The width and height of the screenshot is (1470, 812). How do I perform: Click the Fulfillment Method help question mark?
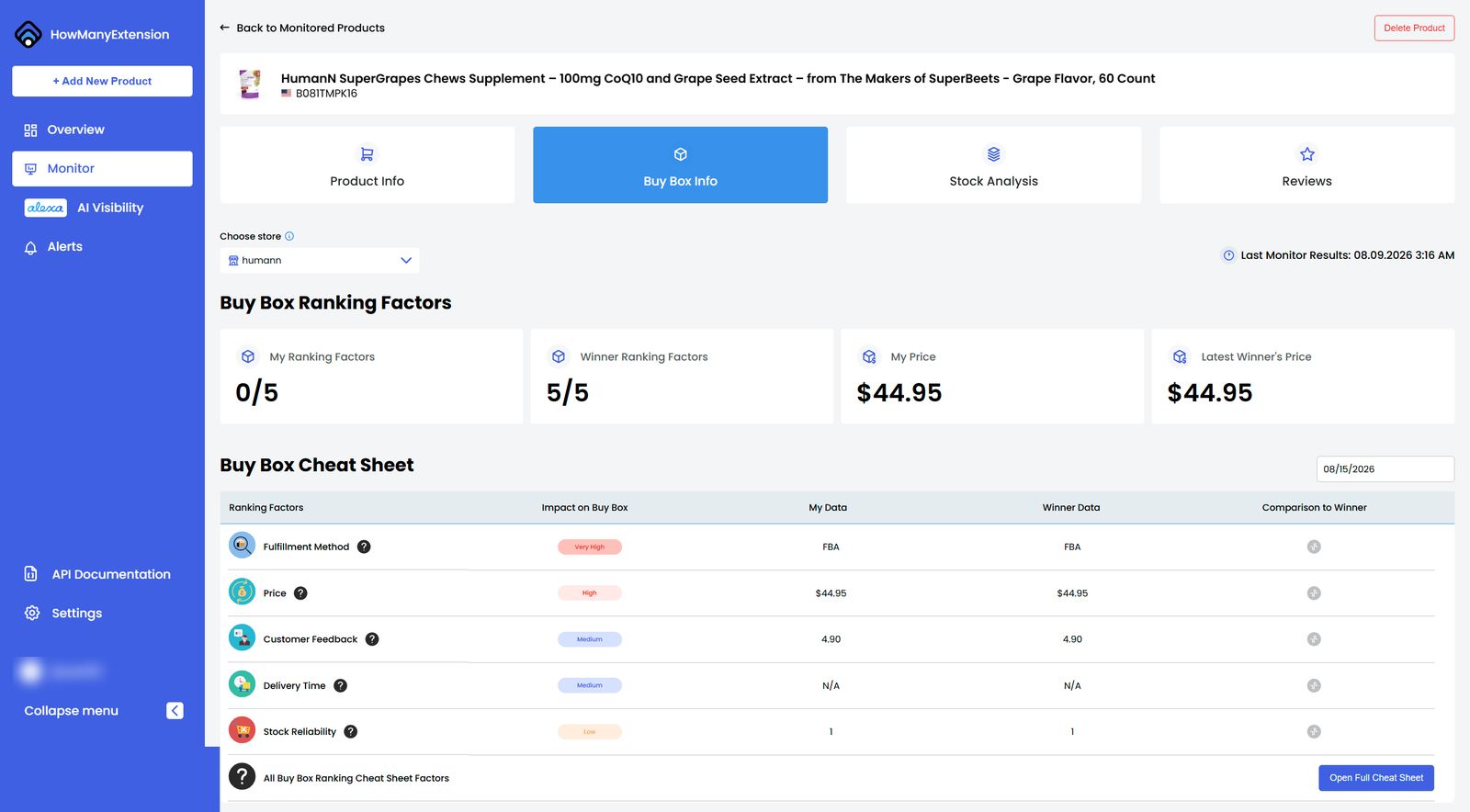click(x=364, y=547)
